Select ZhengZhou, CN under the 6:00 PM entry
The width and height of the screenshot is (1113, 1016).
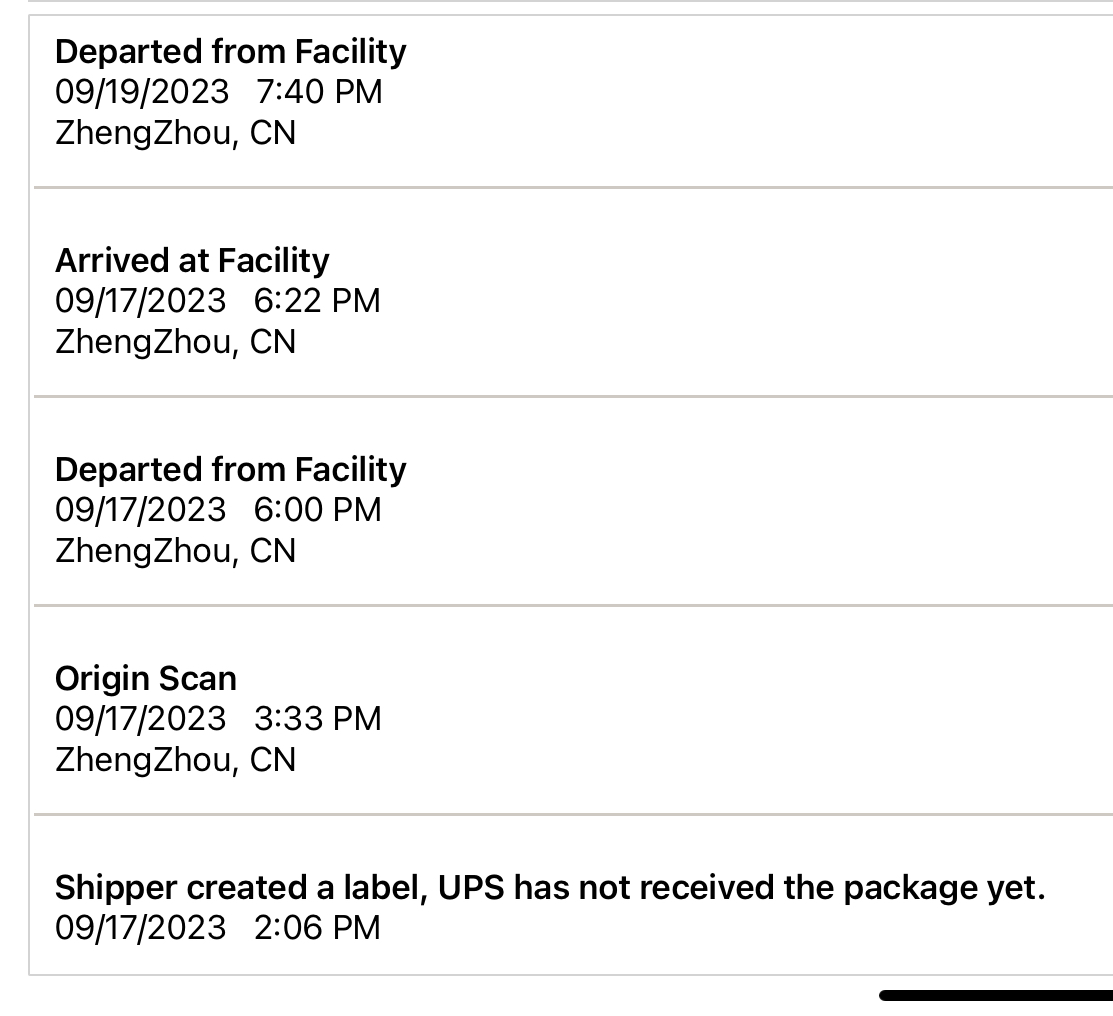[x=175, y=551]
